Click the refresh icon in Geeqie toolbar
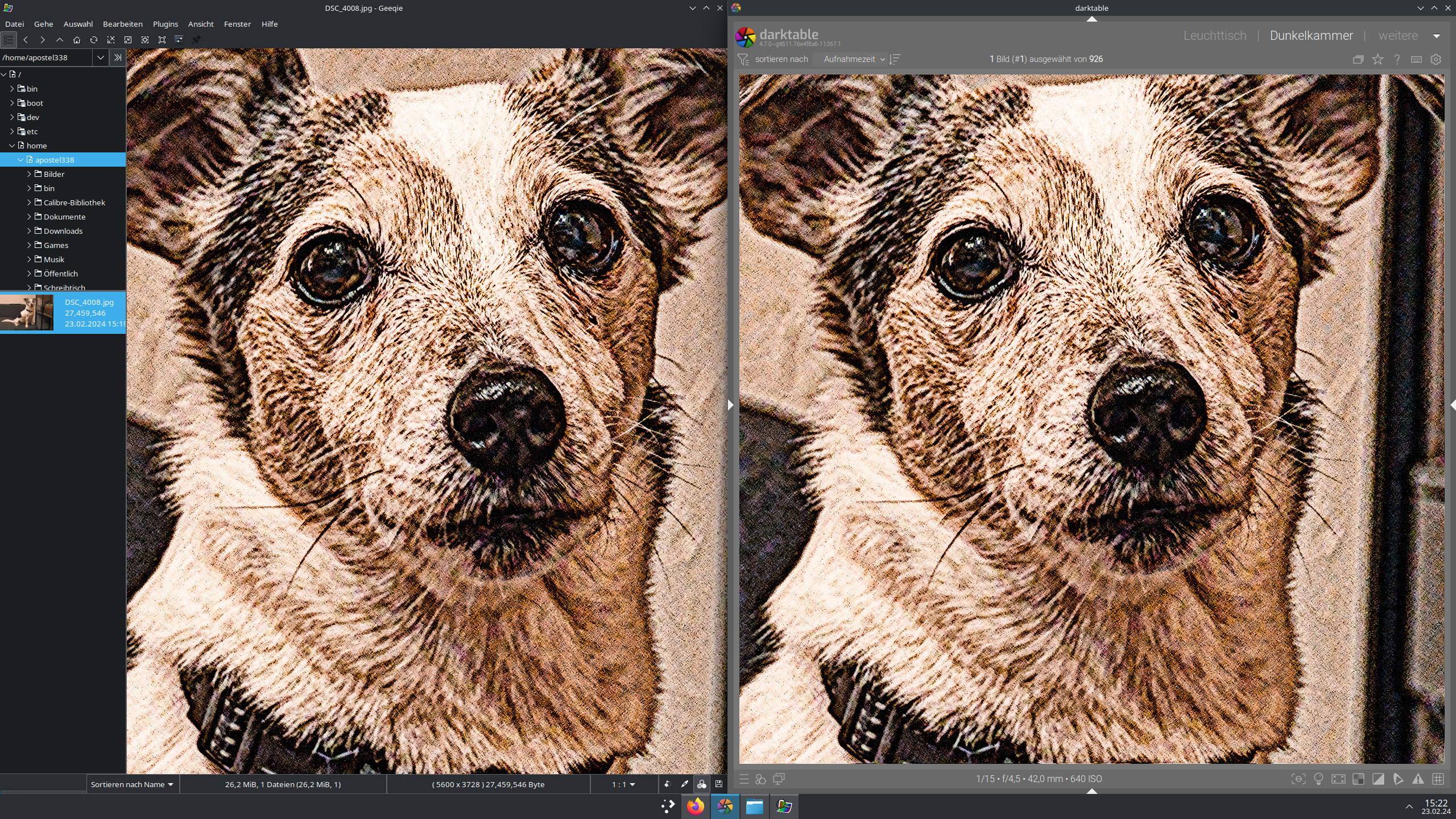The width and height of the screenshot is (1456, 819). point(94,40)
